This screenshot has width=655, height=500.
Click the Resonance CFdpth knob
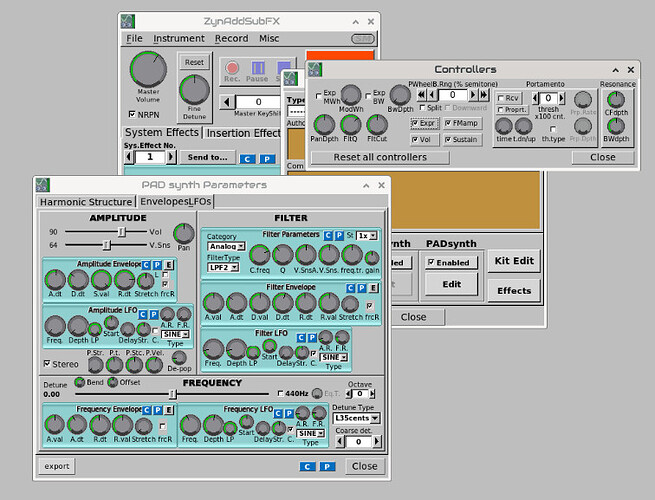tap(616, 99)
